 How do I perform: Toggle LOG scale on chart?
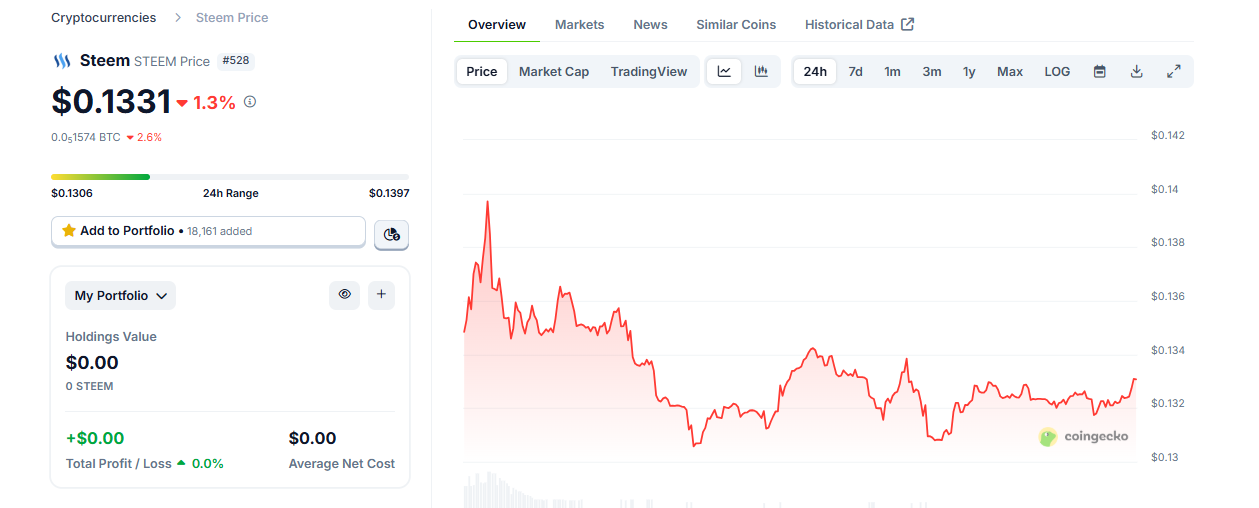tap(1057, 71)
